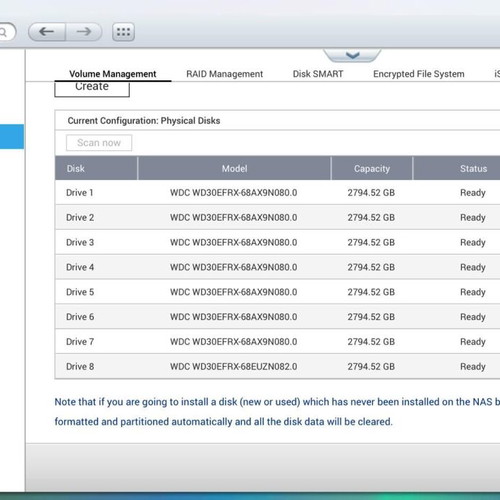Sort by the Status column header
Viewport: 500px width, 500px height.
473,169
